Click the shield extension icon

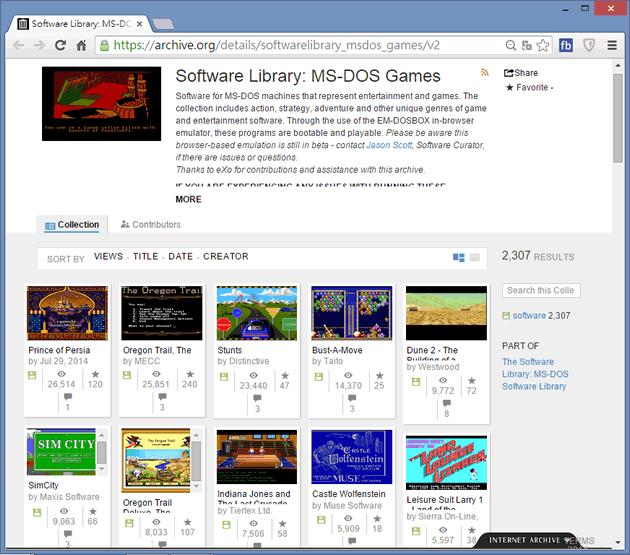(x=589, y=45)
